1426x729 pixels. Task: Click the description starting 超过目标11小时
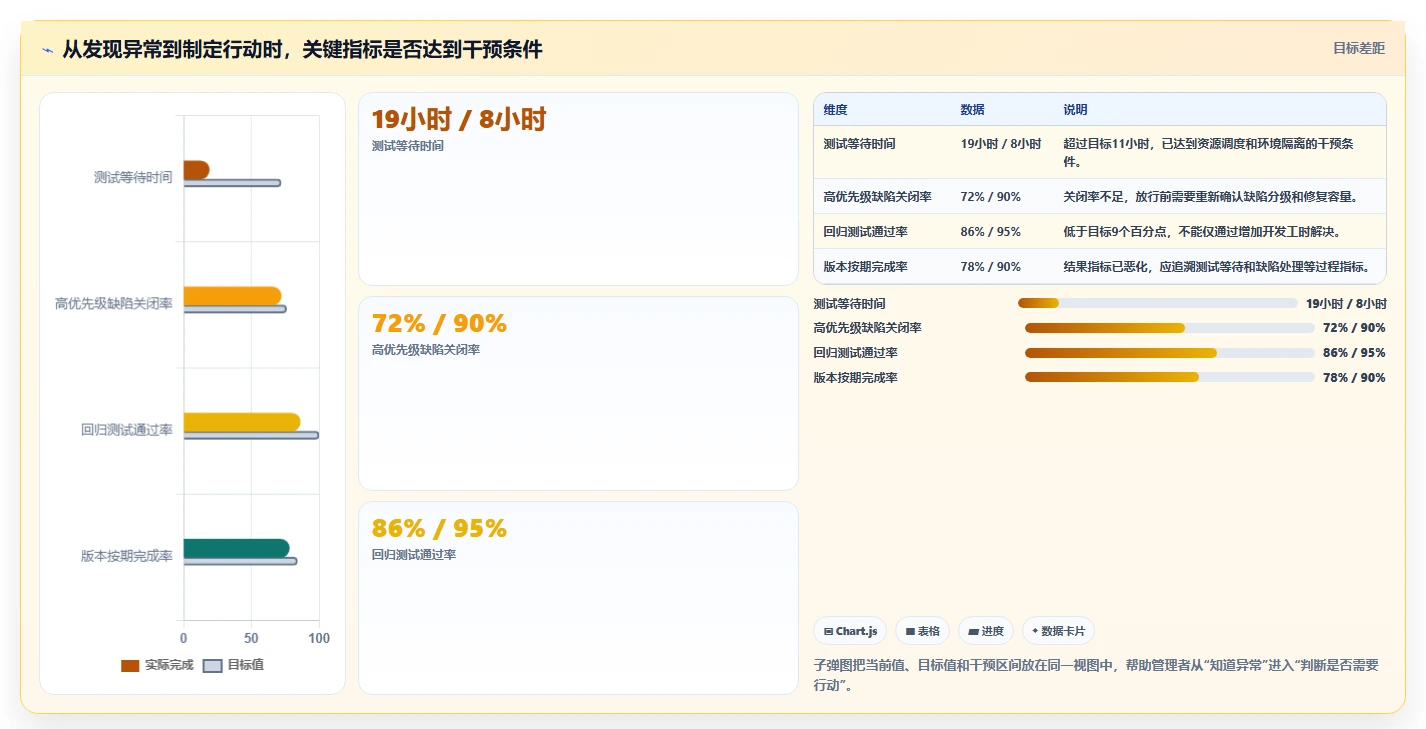(1208, 152)
